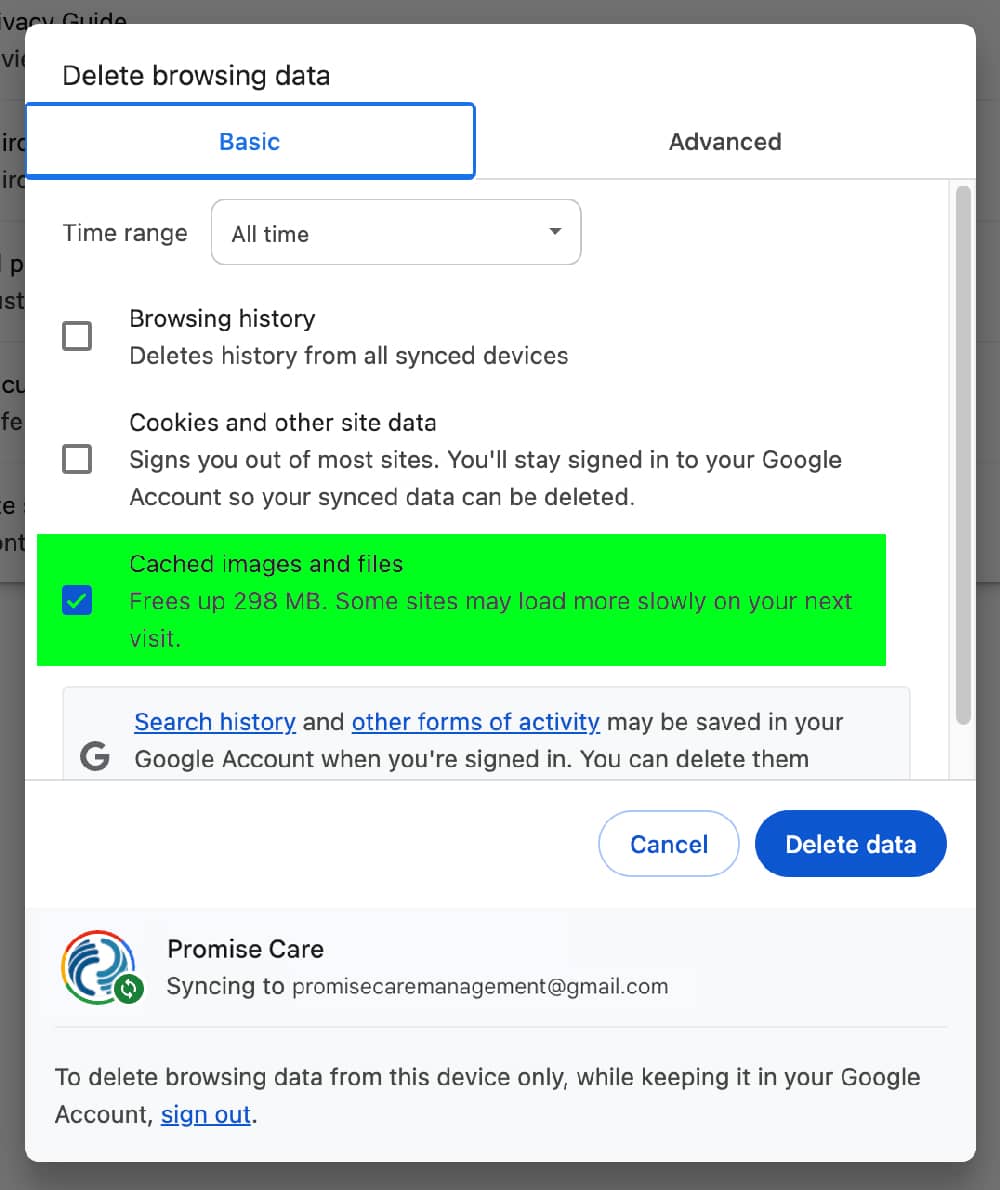1000x1190 pixels.
Task: Click the dropdown arrow next to All time
Action: point(554,232)
